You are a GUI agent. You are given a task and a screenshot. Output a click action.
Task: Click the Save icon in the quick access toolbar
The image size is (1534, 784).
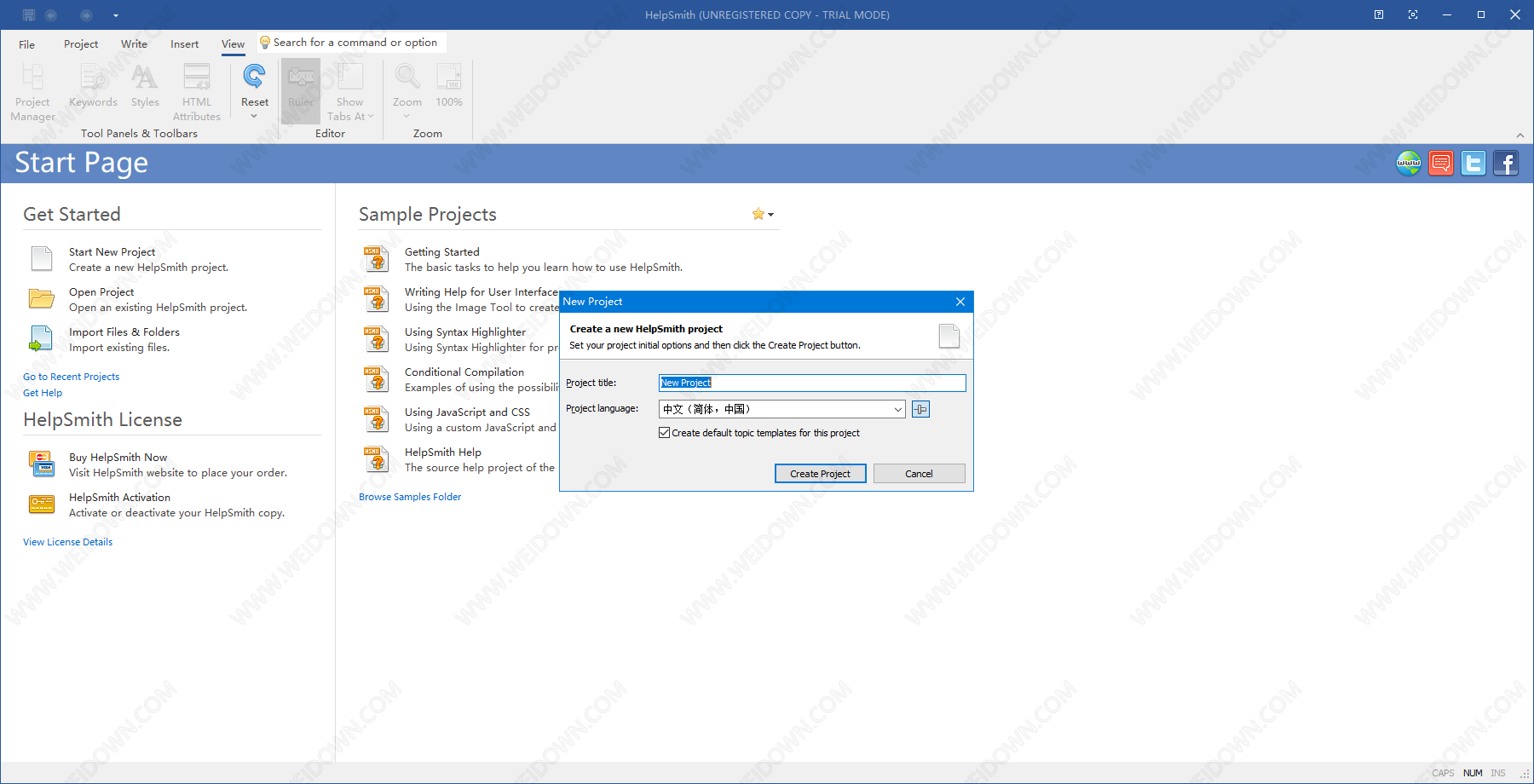[x=29, y=14]
